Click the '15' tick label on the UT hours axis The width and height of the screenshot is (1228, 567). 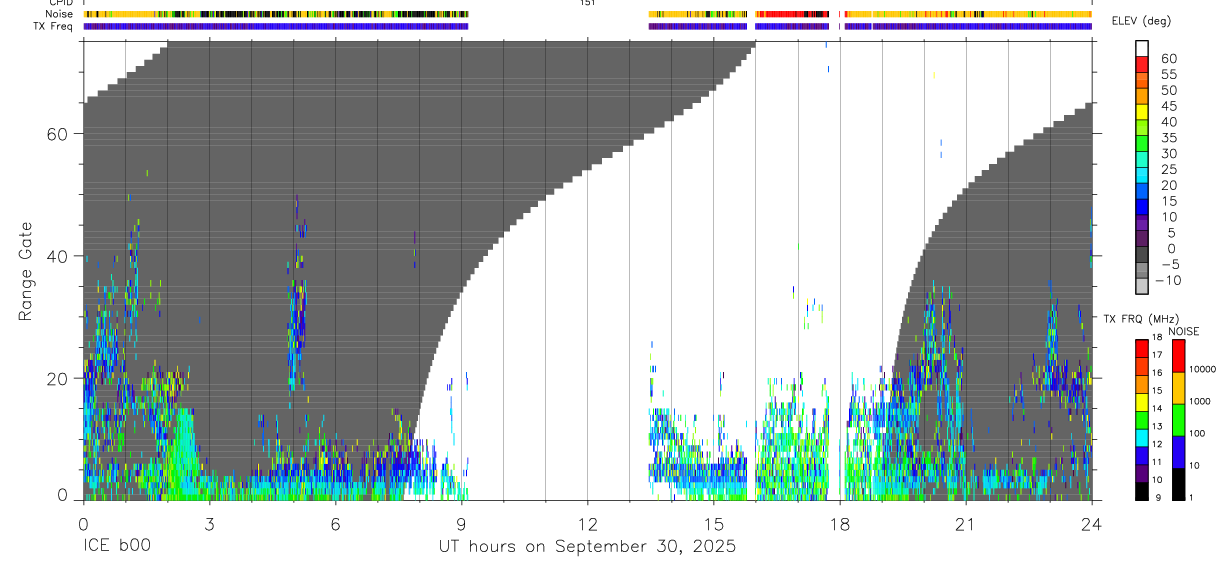click(x=713, y=523)
